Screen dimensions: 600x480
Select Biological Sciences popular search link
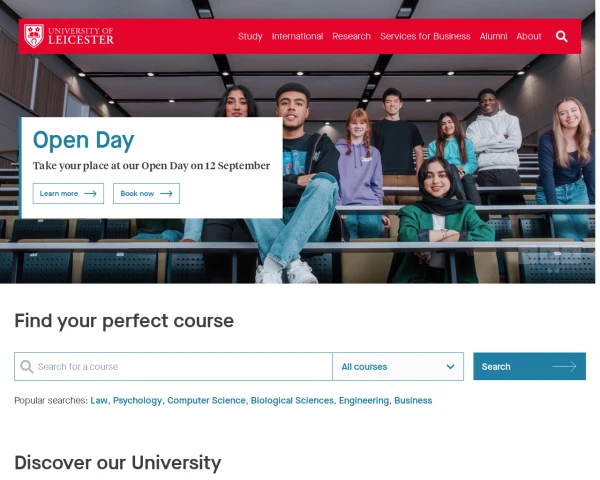pos(292,401)
